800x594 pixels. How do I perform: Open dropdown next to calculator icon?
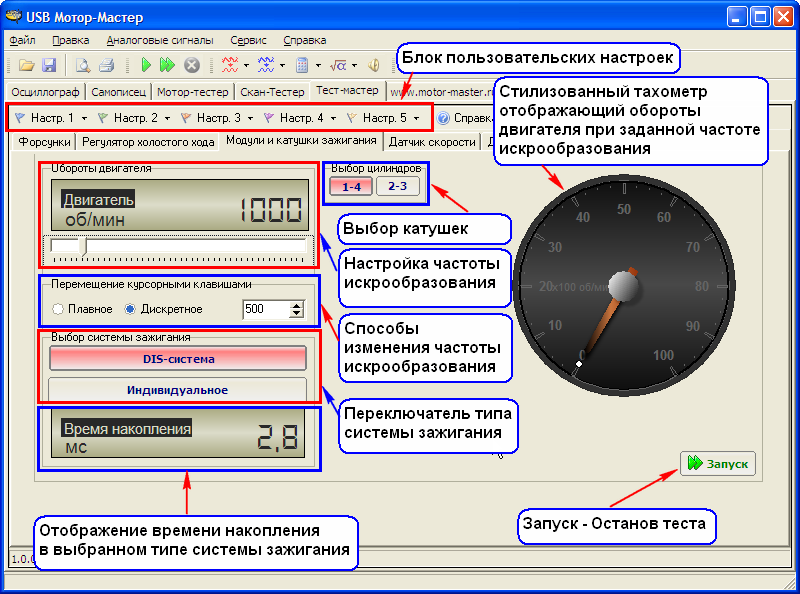pyautogui.click(x=316, y=65)
